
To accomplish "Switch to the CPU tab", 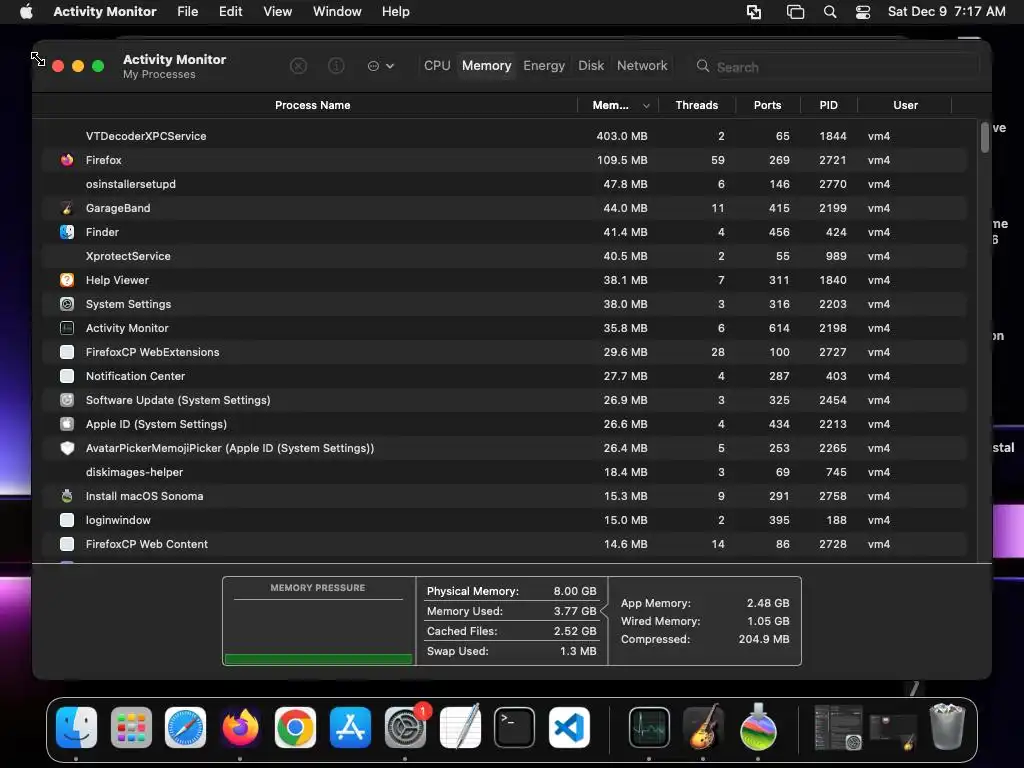I will 437,65.
